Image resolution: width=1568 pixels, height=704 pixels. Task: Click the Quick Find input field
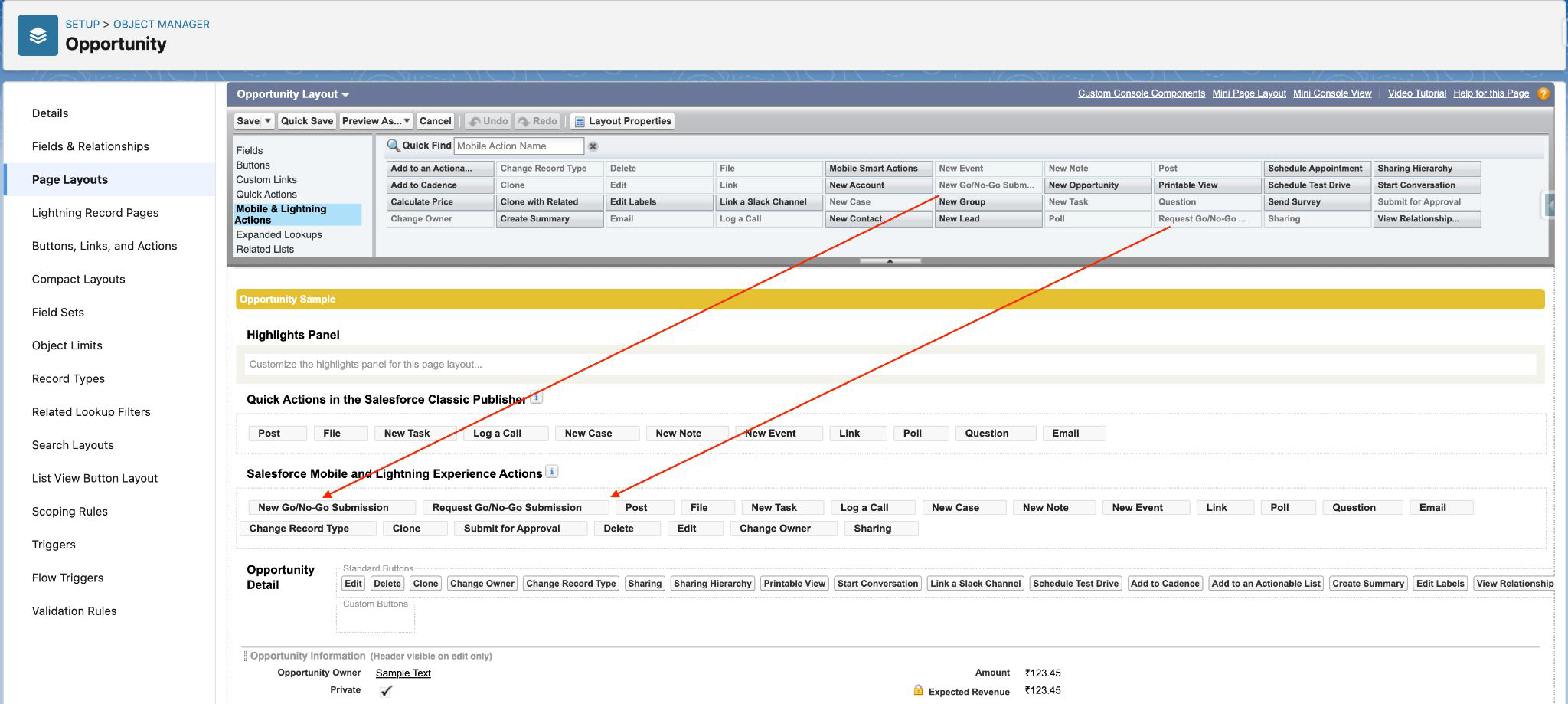click(519, 146)
